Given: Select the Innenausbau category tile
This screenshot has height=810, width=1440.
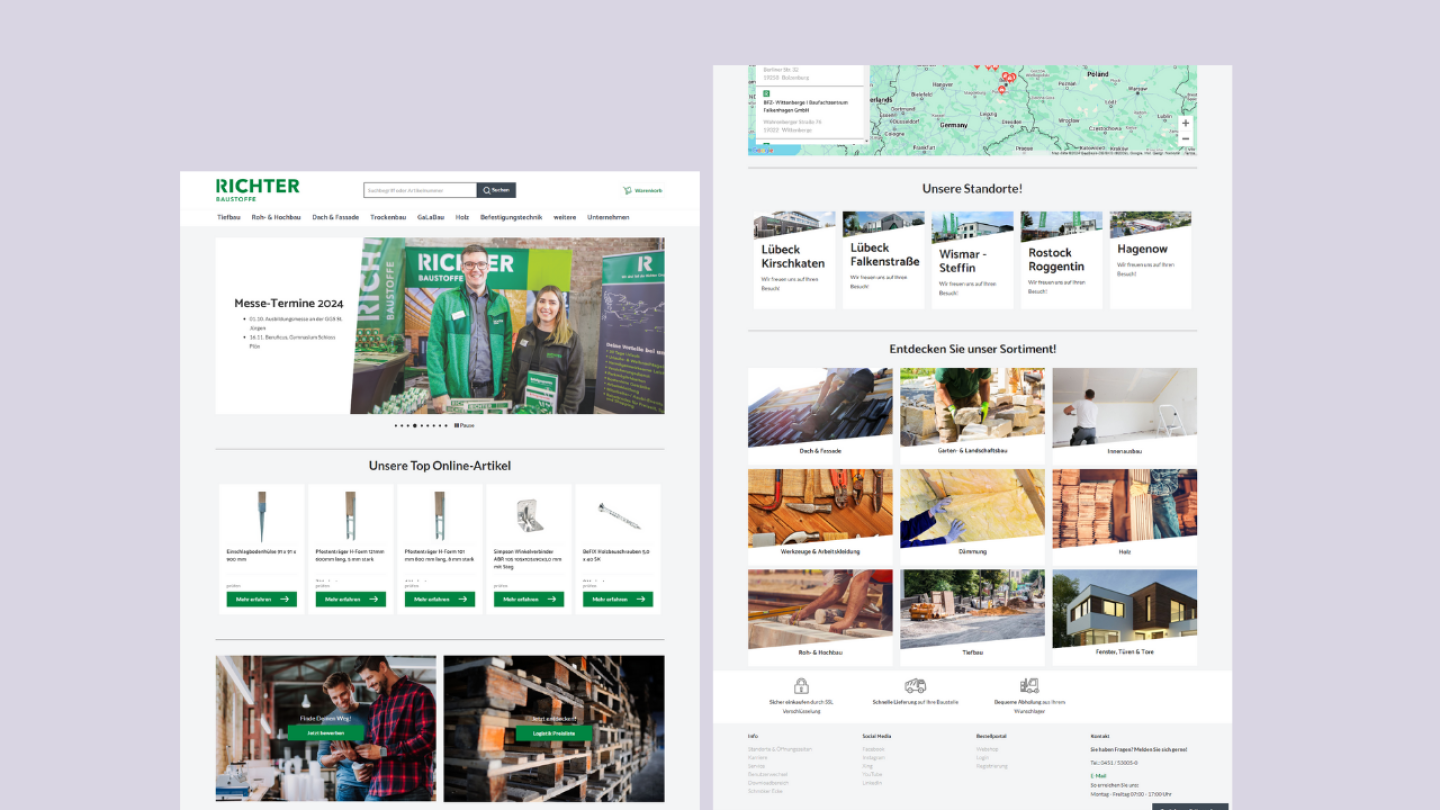Looking at the screenshot, I should (1124, 414).
